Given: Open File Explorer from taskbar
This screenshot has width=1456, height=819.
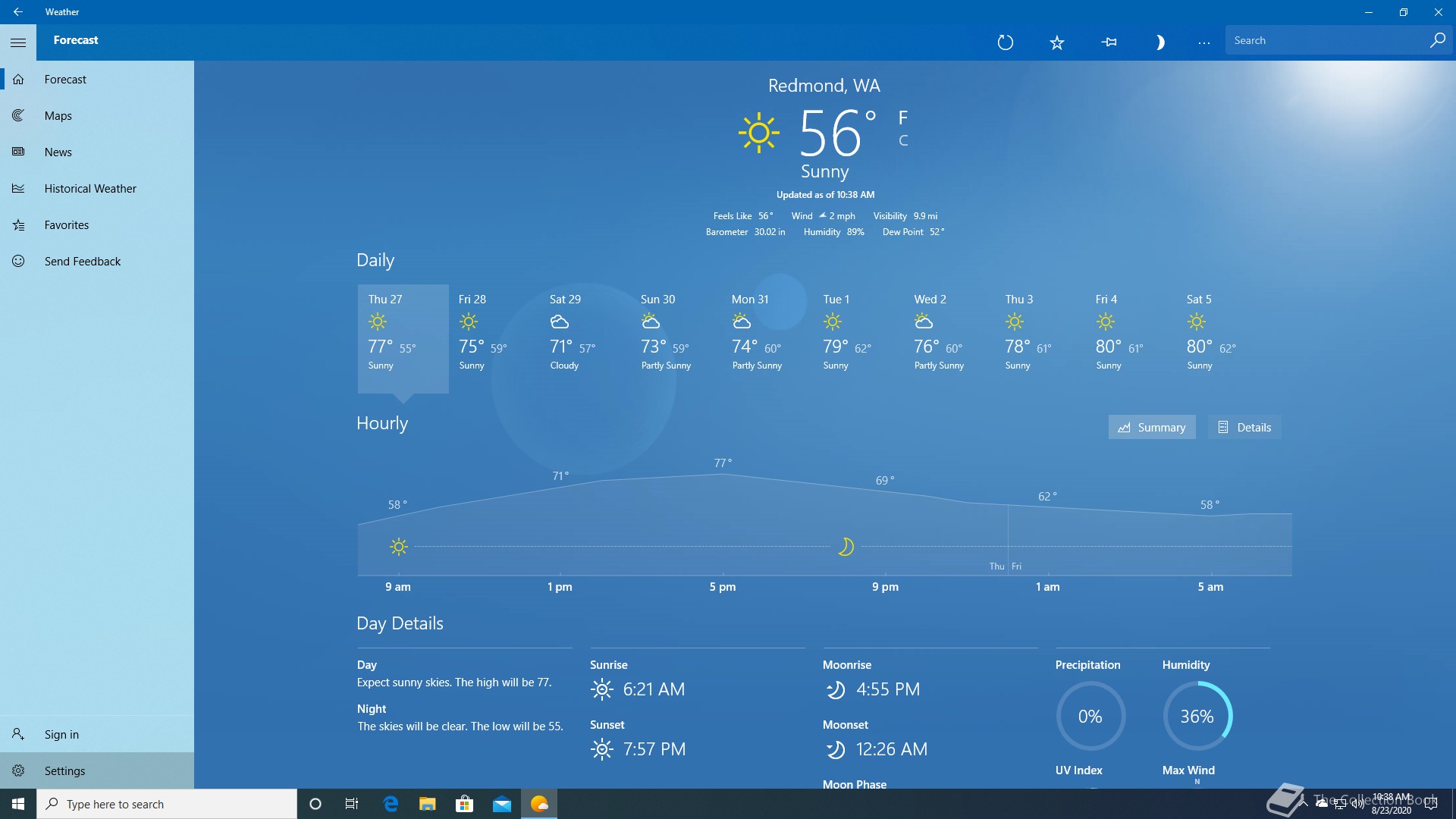Looking at the screenshot, I should coord(428,804).
